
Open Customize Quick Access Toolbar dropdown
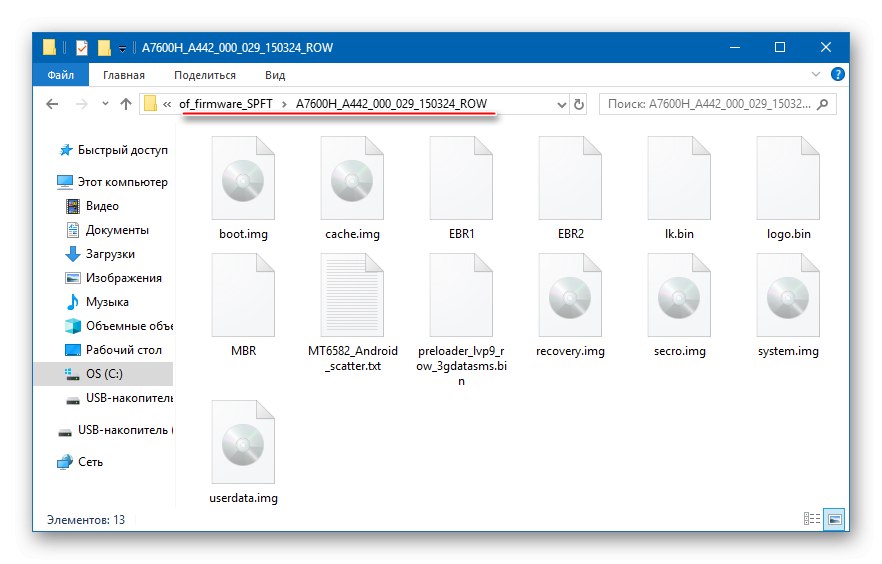pyautogui.click(x=122, y=49)
